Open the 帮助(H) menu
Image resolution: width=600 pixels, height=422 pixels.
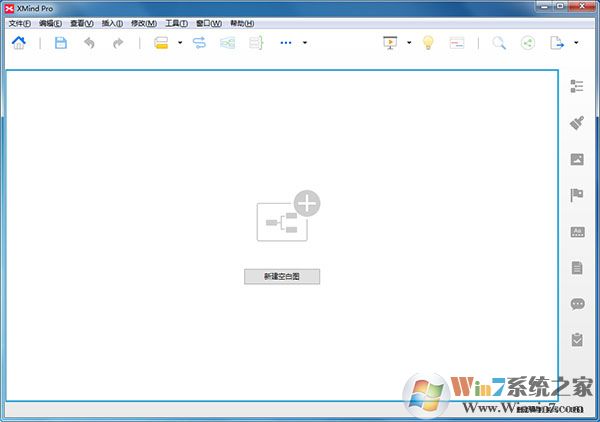click(x=242, y=23)
